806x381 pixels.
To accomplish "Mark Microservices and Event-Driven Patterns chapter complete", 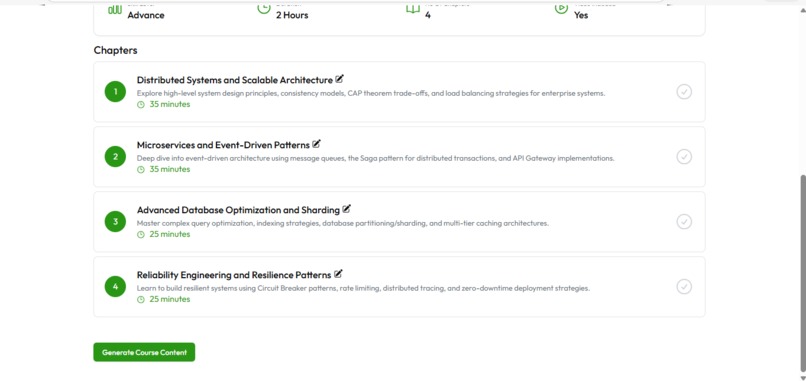I will [684, 156].
